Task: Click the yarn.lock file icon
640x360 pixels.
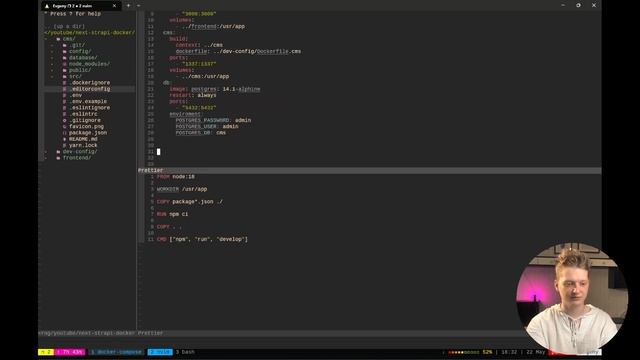Action: [64, 145]
